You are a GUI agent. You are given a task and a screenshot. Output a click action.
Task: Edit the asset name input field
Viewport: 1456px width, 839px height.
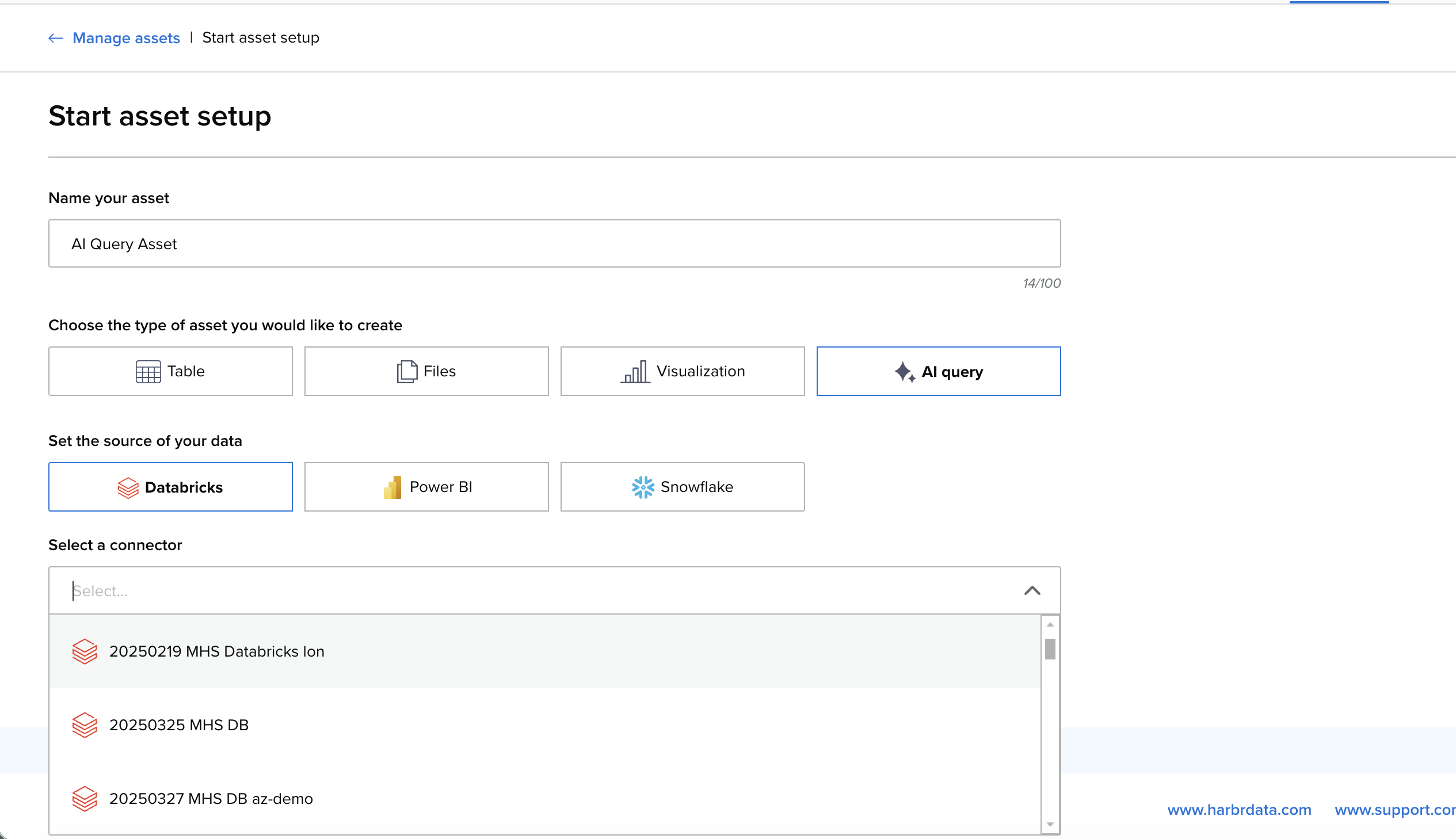click(x=554, y=244)
